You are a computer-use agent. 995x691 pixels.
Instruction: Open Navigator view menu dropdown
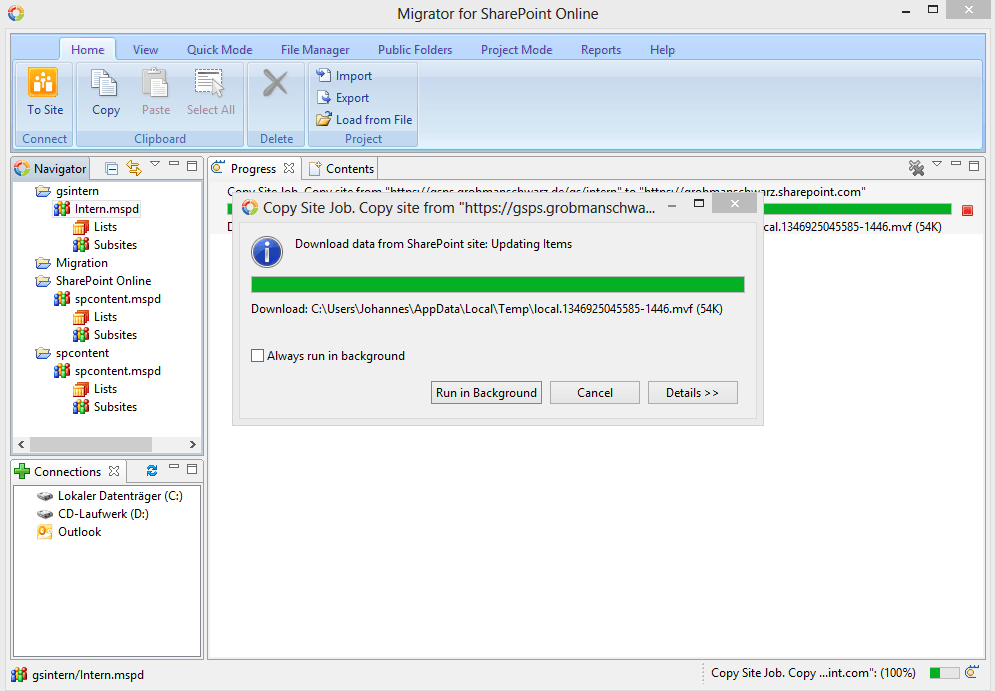click(155, 164)
